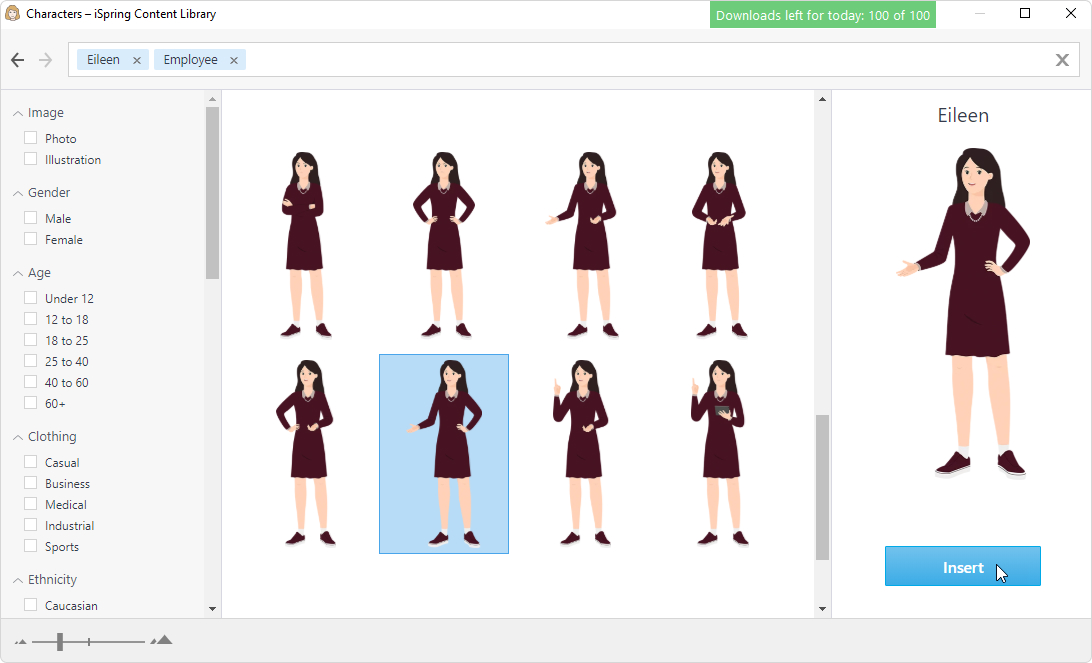Click the Eileen name heading in preview
The image size is (1092, 663).
point(962,116)
